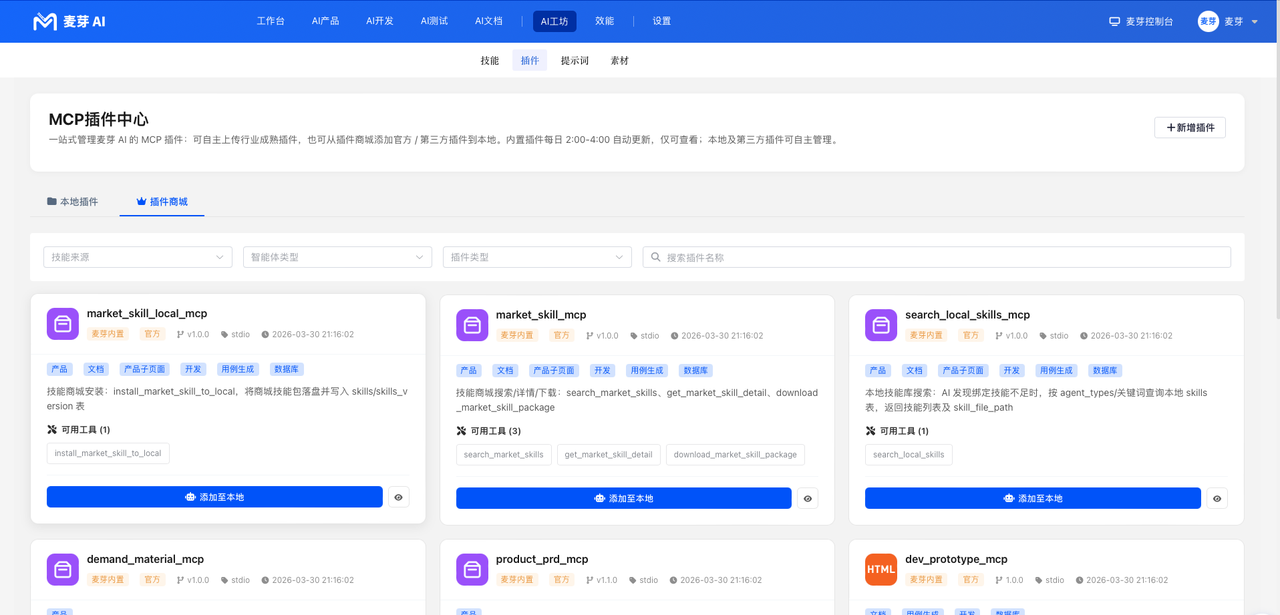Screen dimensions: 1280x615
Task: Click the 新增插件 button
Action: coord(1190,128)
